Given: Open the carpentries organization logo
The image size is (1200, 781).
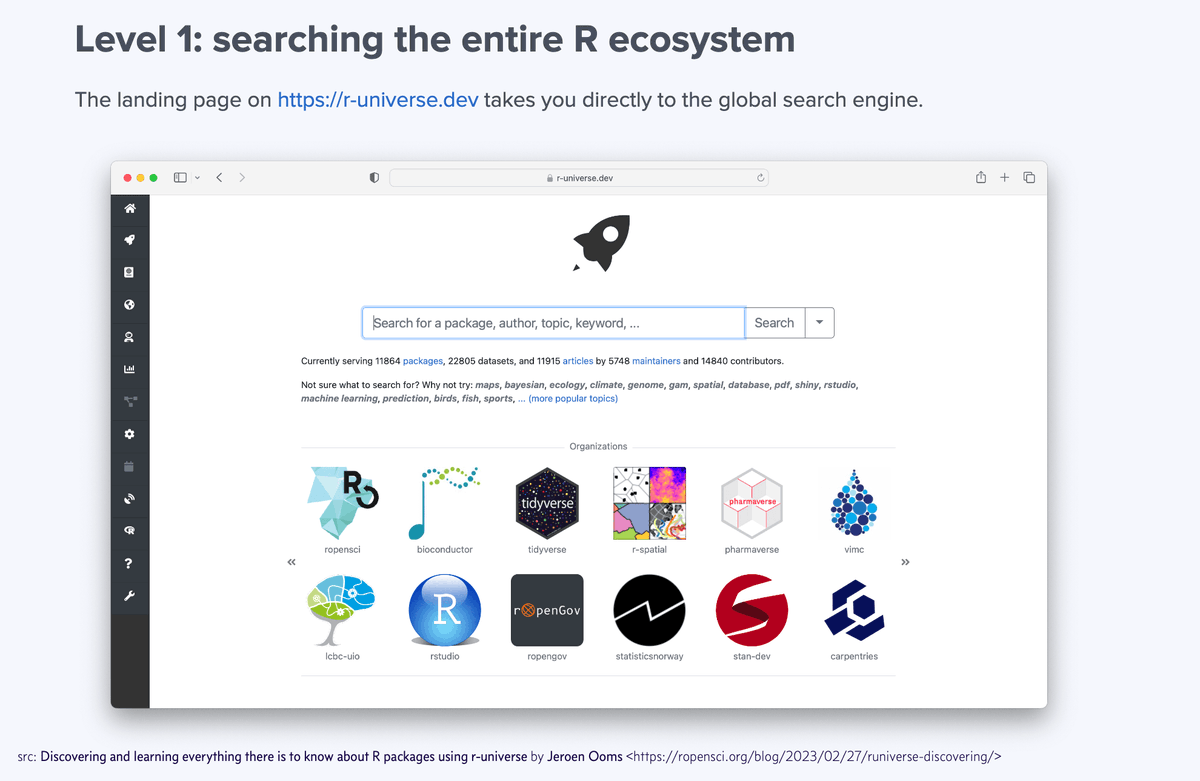Looking at the screenshot, I should coord(854,610).
